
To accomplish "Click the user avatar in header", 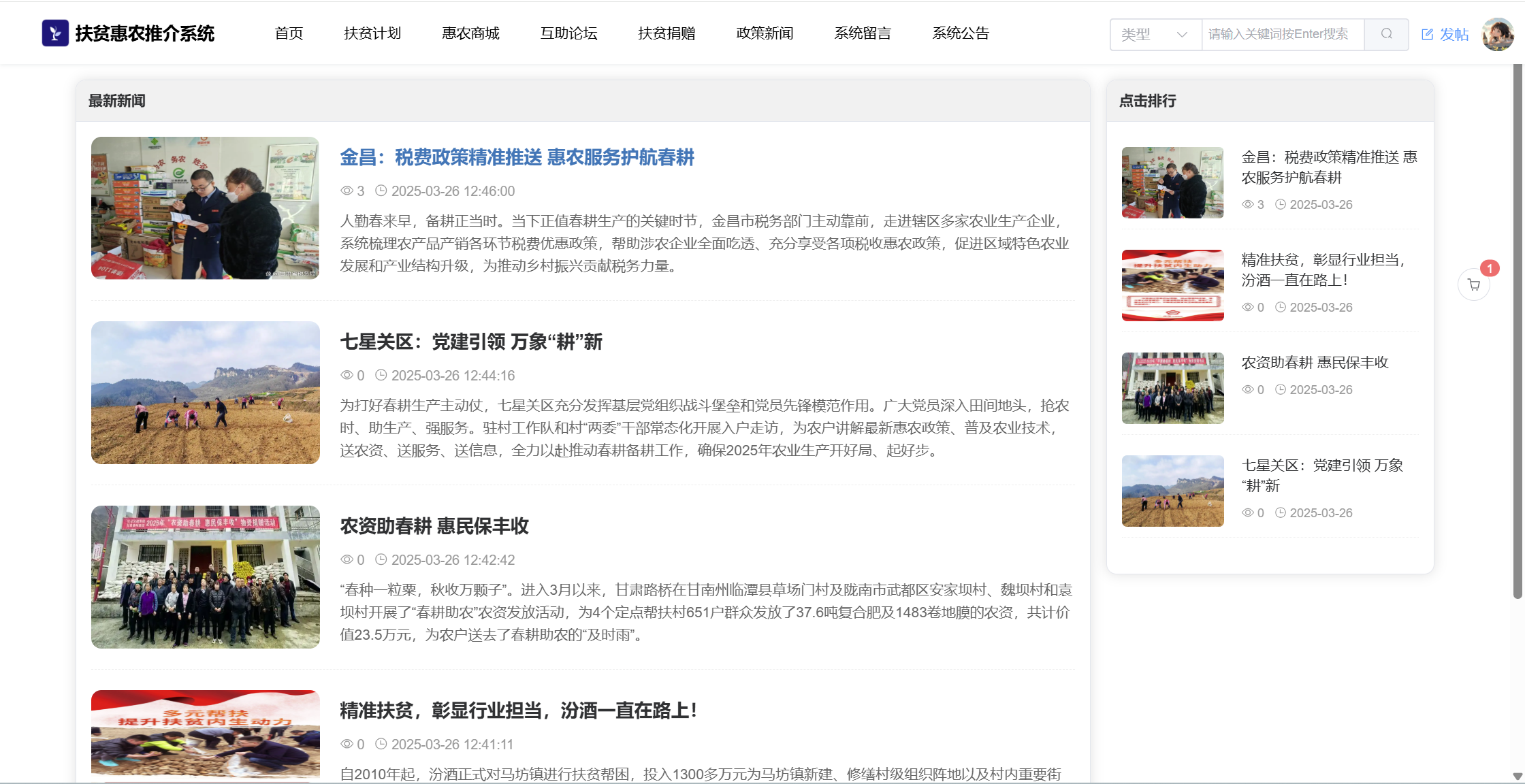I will (1498, 34).
